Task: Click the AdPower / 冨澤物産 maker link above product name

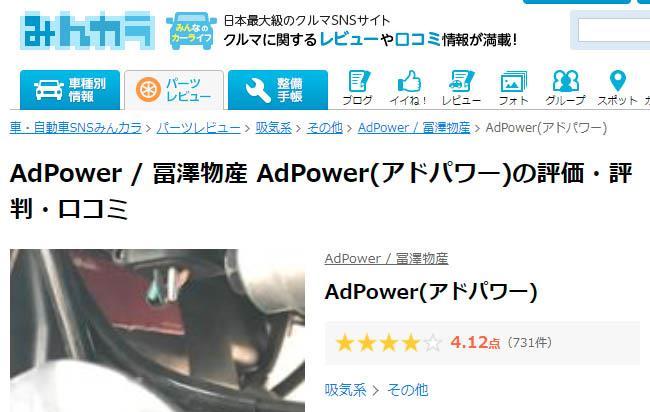Action: pos(386,259)
